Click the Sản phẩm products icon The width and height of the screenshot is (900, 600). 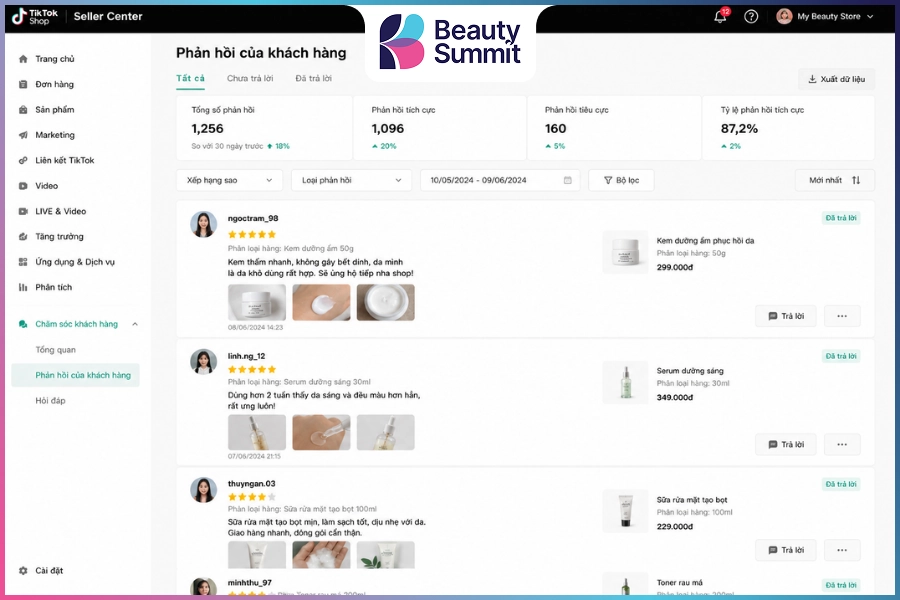23,110
